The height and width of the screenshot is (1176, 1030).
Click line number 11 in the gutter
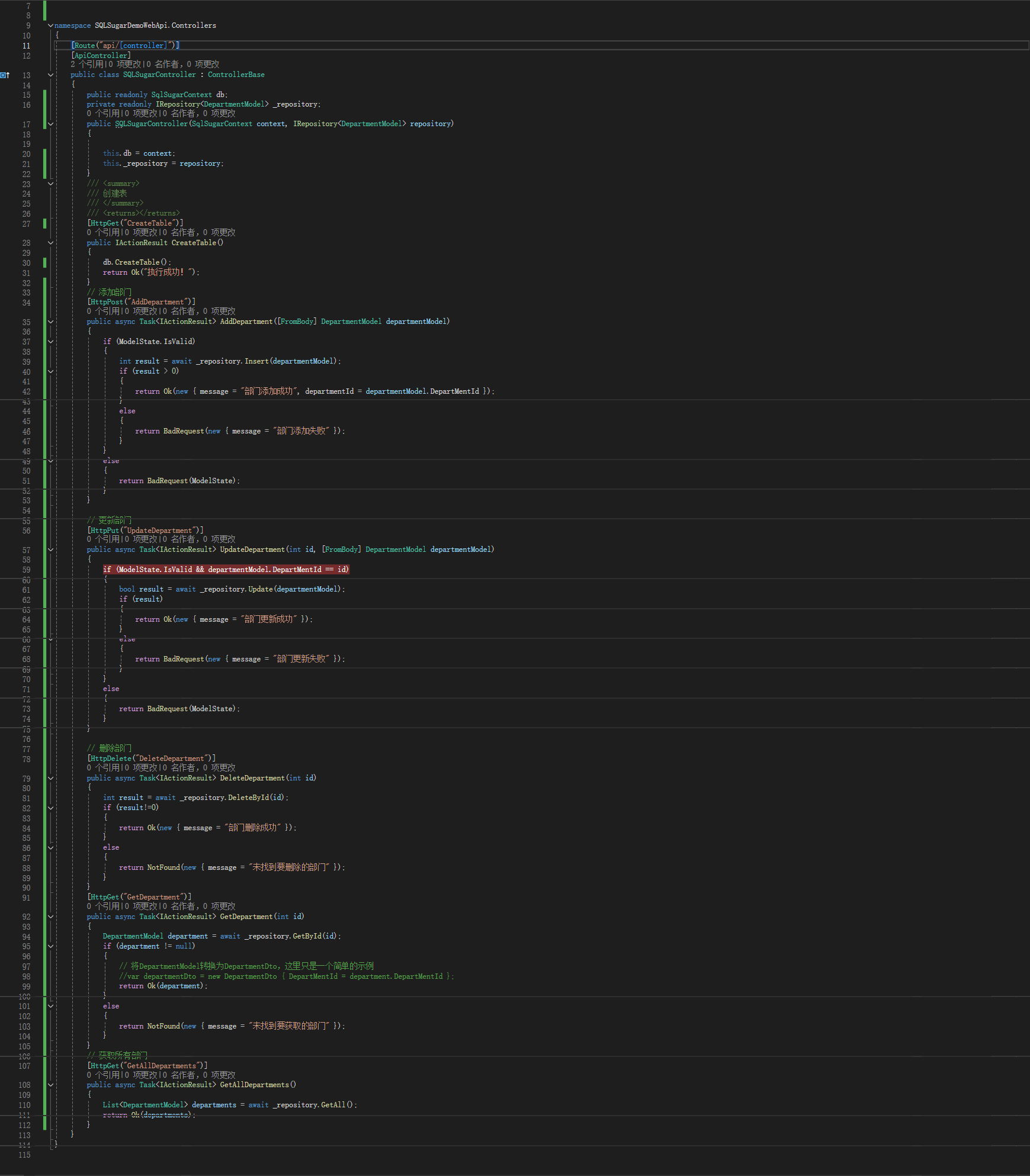[26, 46]
